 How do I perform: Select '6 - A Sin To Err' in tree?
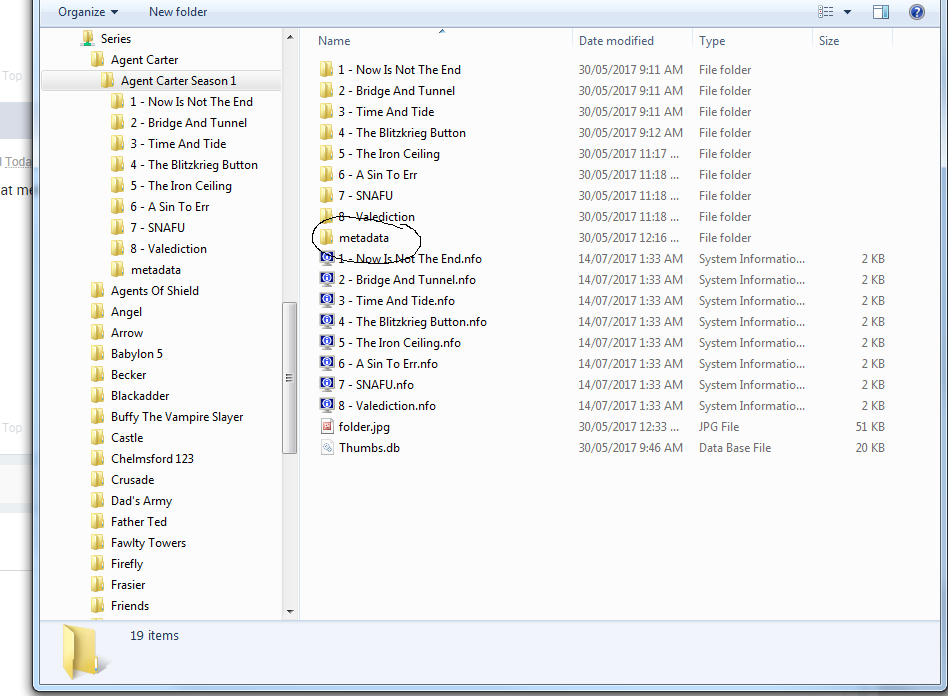(170, 207)
